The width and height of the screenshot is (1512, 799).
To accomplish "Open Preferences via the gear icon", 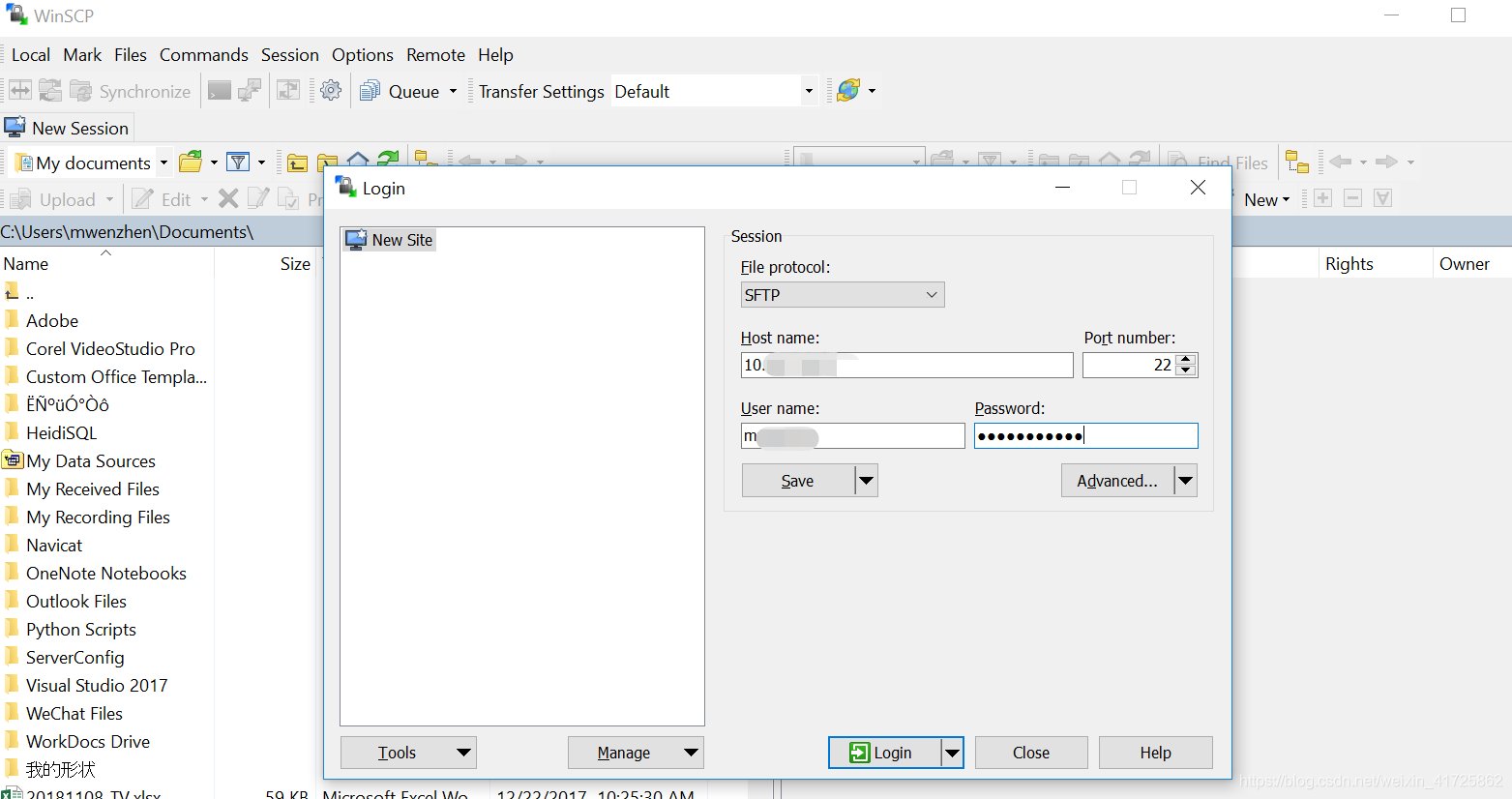I will click(331, 91).
